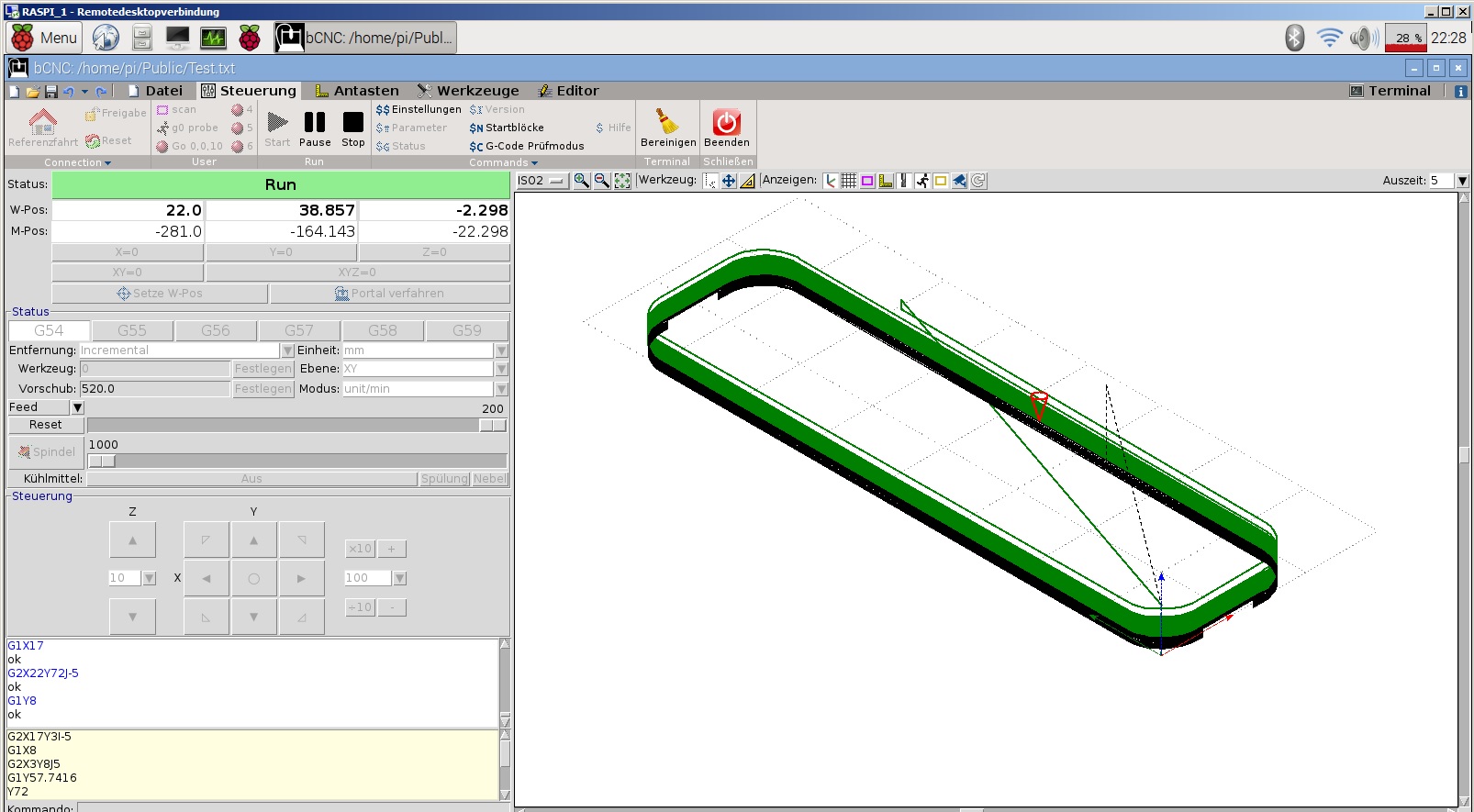The width and height of the screenshot is (1474, 812).
Task: Click the Raspberry Pi Menu button
Action: pyautogui.click(x=45, y=38)
